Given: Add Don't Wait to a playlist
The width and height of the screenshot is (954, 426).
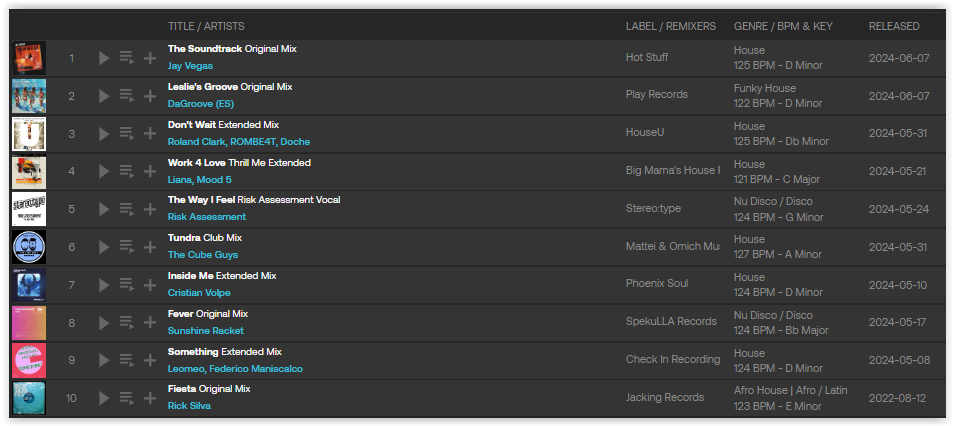Looking at the screenshot, I should click(150, 133).
